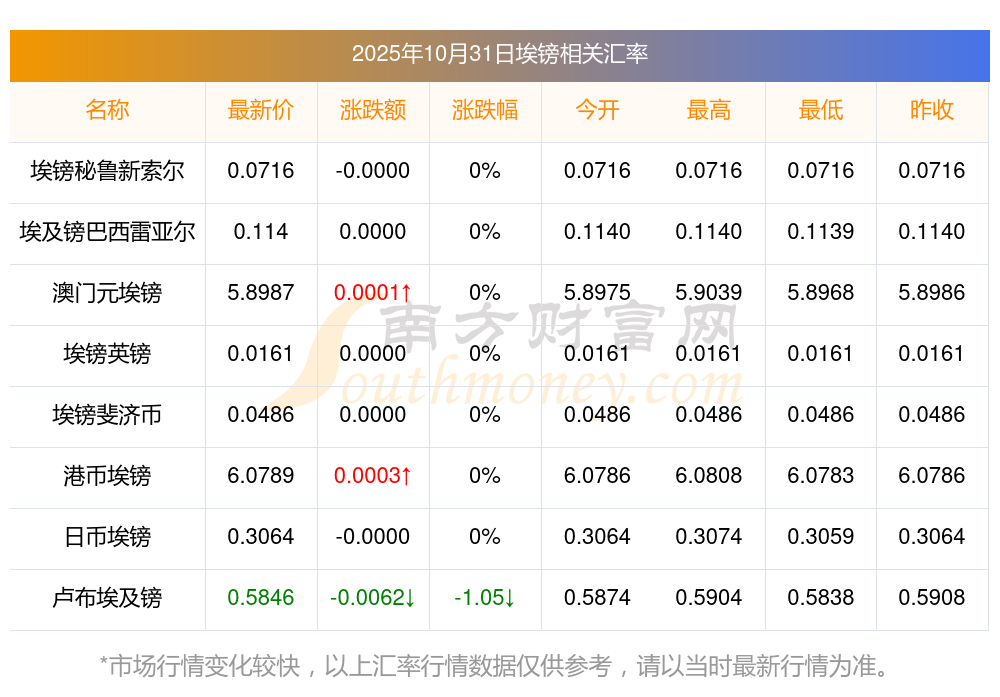1000x697 pixels.
Task: Click the 昨收 value 0.5908
Action: click(x=932, y=598)
